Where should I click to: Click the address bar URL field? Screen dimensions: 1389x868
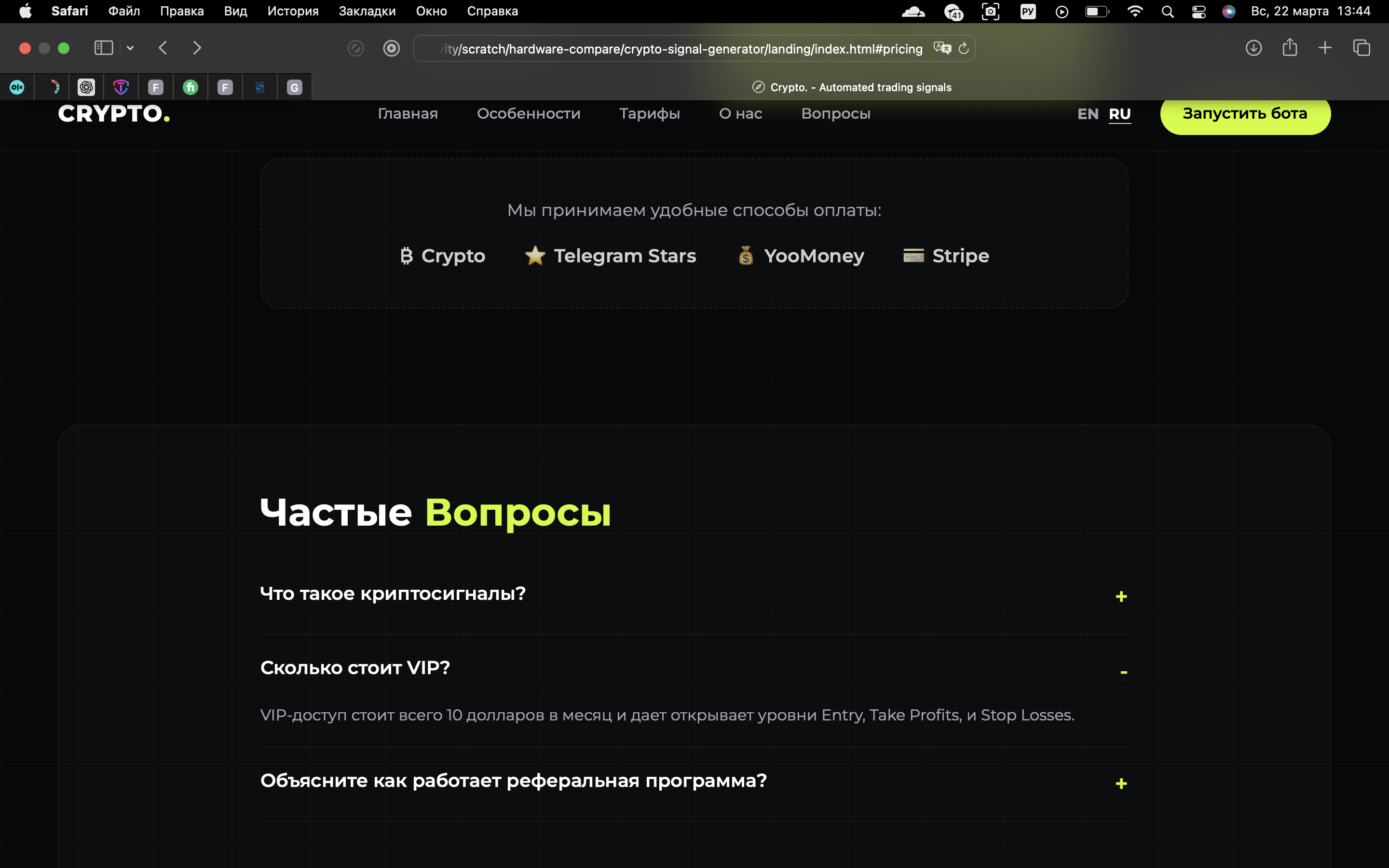(x=677, y=49)
